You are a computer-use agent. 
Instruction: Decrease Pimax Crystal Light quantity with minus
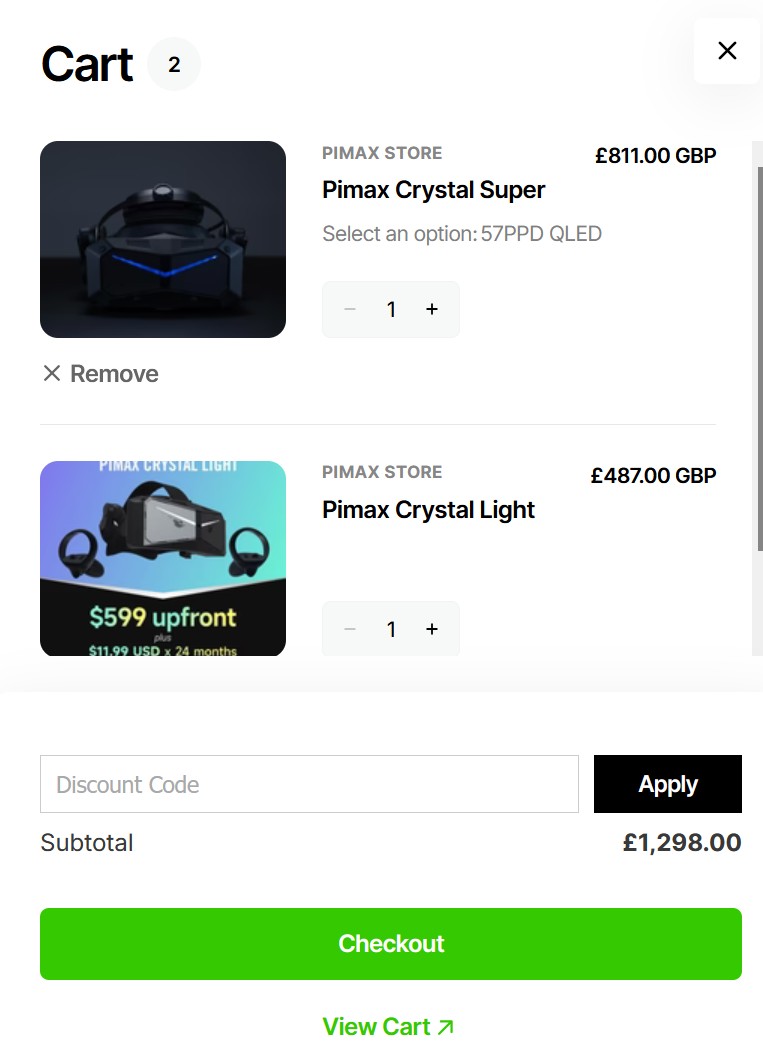coord(350,629)
